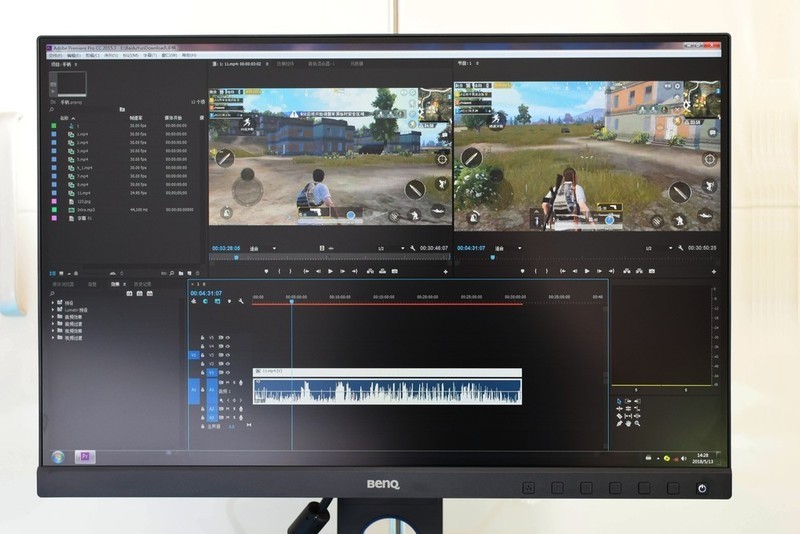Click Insert button in source monitor
800x534 pixels.
click(370, 271)
